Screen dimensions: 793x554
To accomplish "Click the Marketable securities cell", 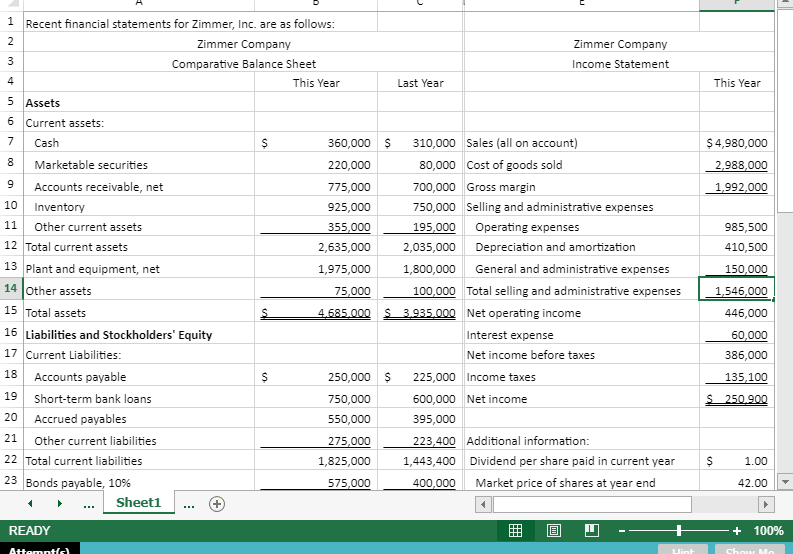I will click(x=139, y=163).
